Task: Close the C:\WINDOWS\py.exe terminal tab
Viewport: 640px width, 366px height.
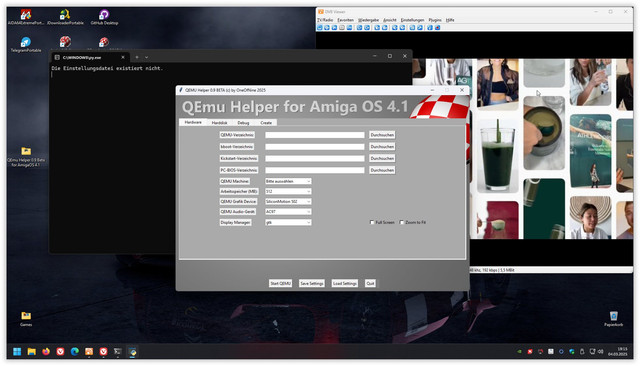Action: coord(123,57)
